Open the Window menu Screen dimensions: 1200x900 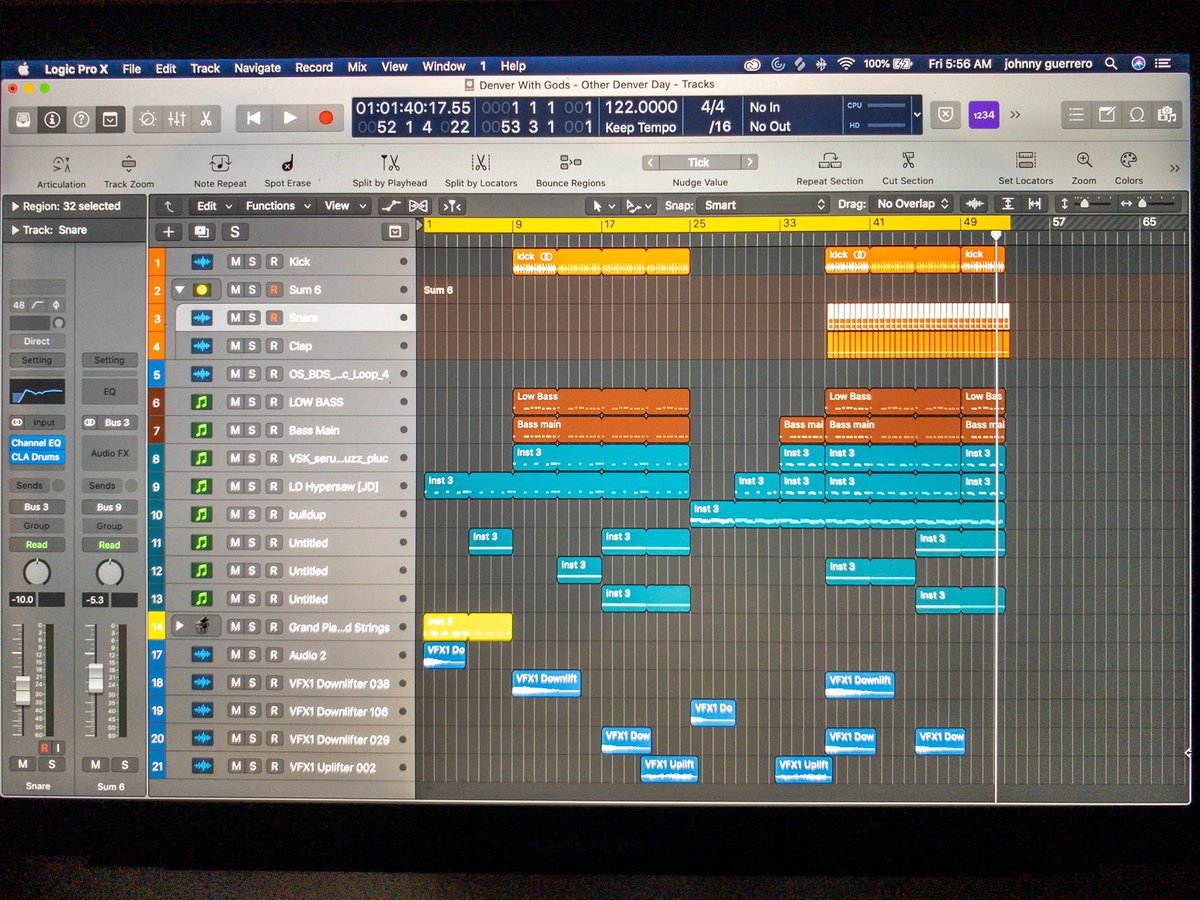tap(444, 67)
